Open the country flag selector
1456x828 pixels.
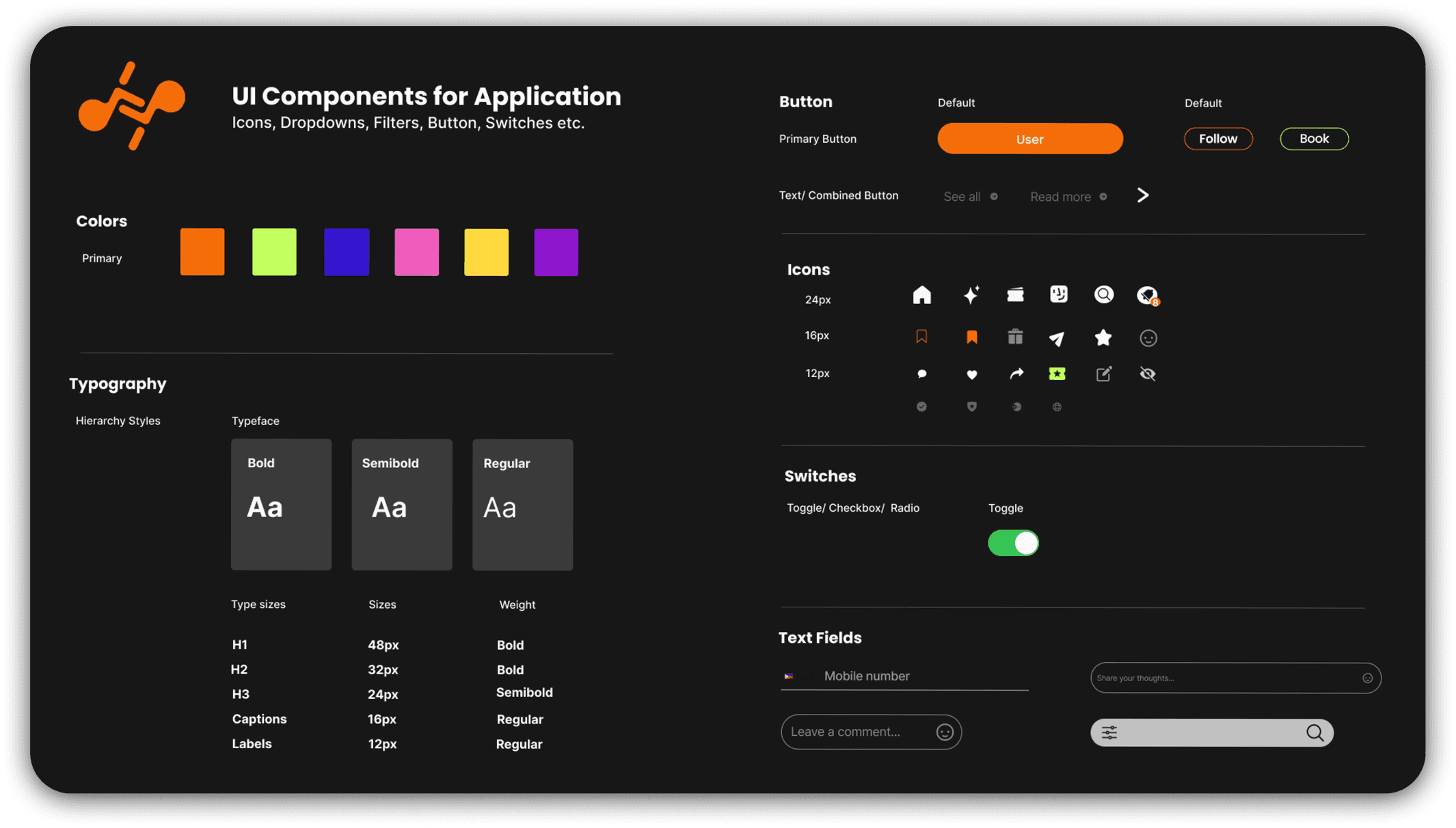click(789, 676)
